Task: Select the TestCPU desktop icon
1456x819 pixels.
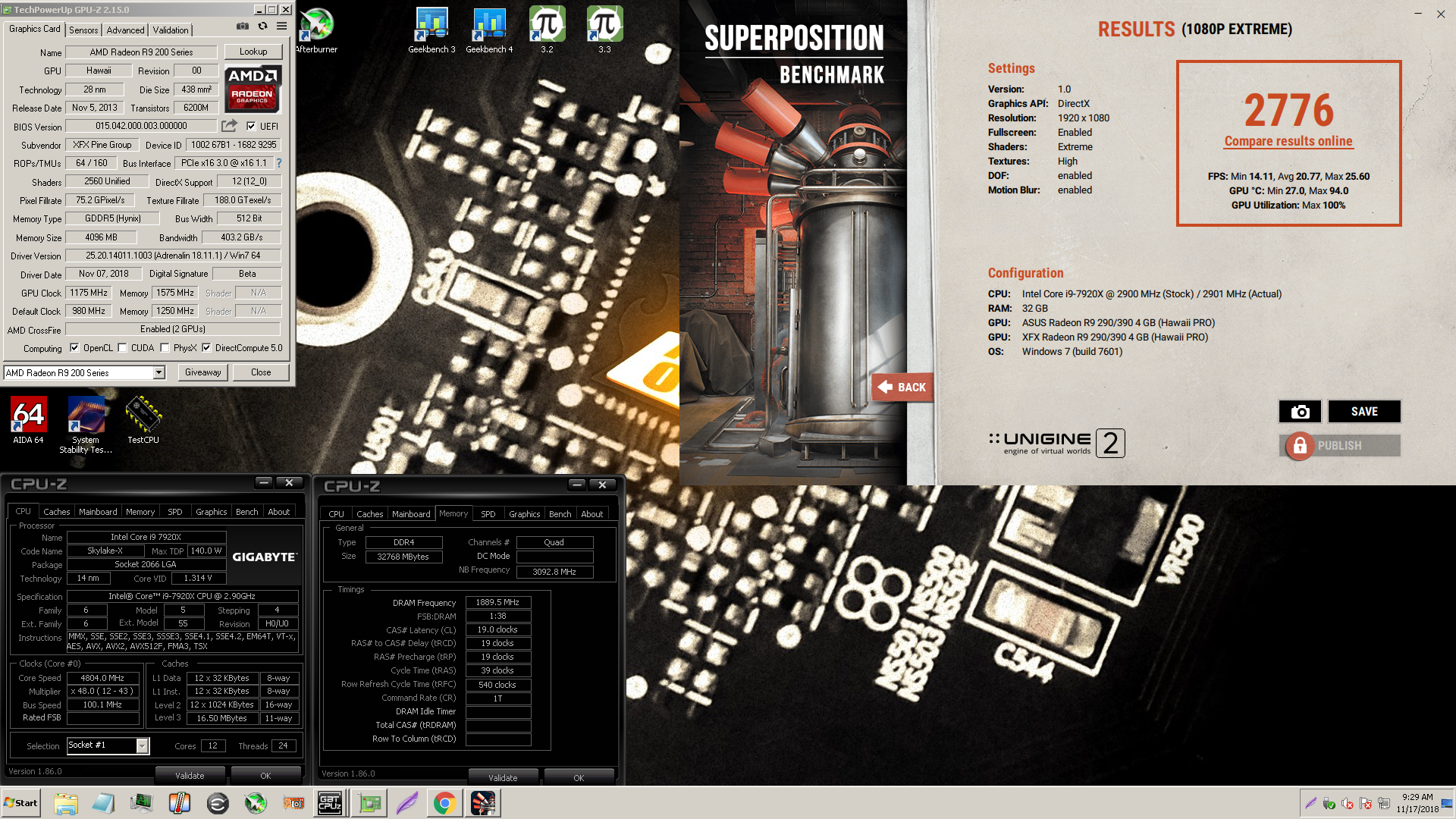Action: 143,420
